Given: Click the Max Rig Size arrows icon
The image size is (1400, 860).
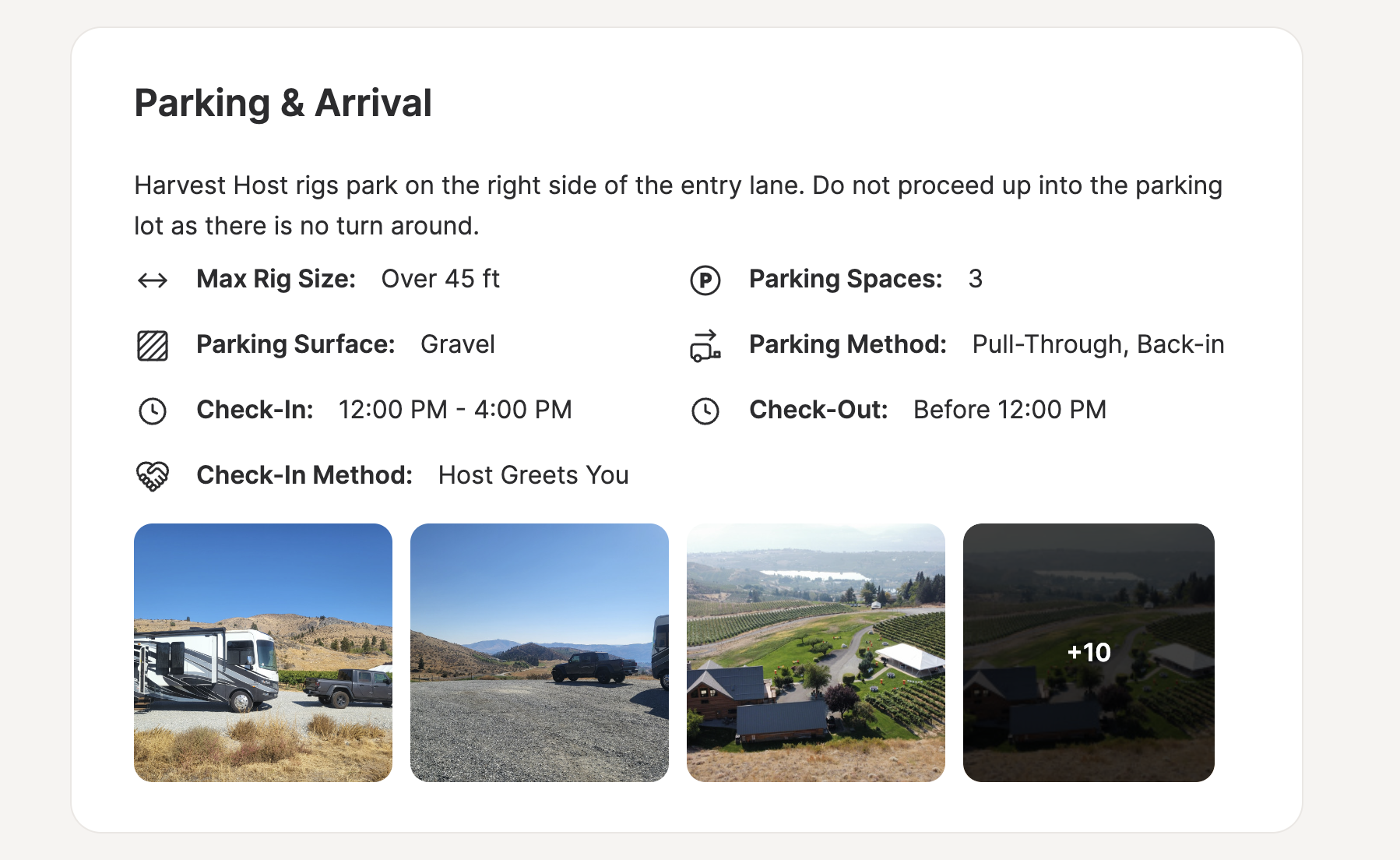Looking at the screenshot, I should point(153,280).
